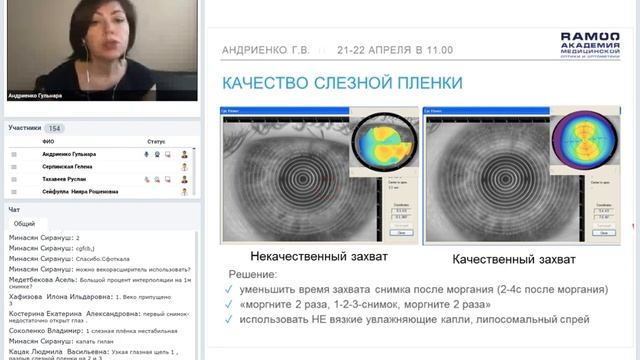Click user role avatar for Тахавеев Руслан
The image size is (640, 360).
pyautogui.click(x=184, y=179)
